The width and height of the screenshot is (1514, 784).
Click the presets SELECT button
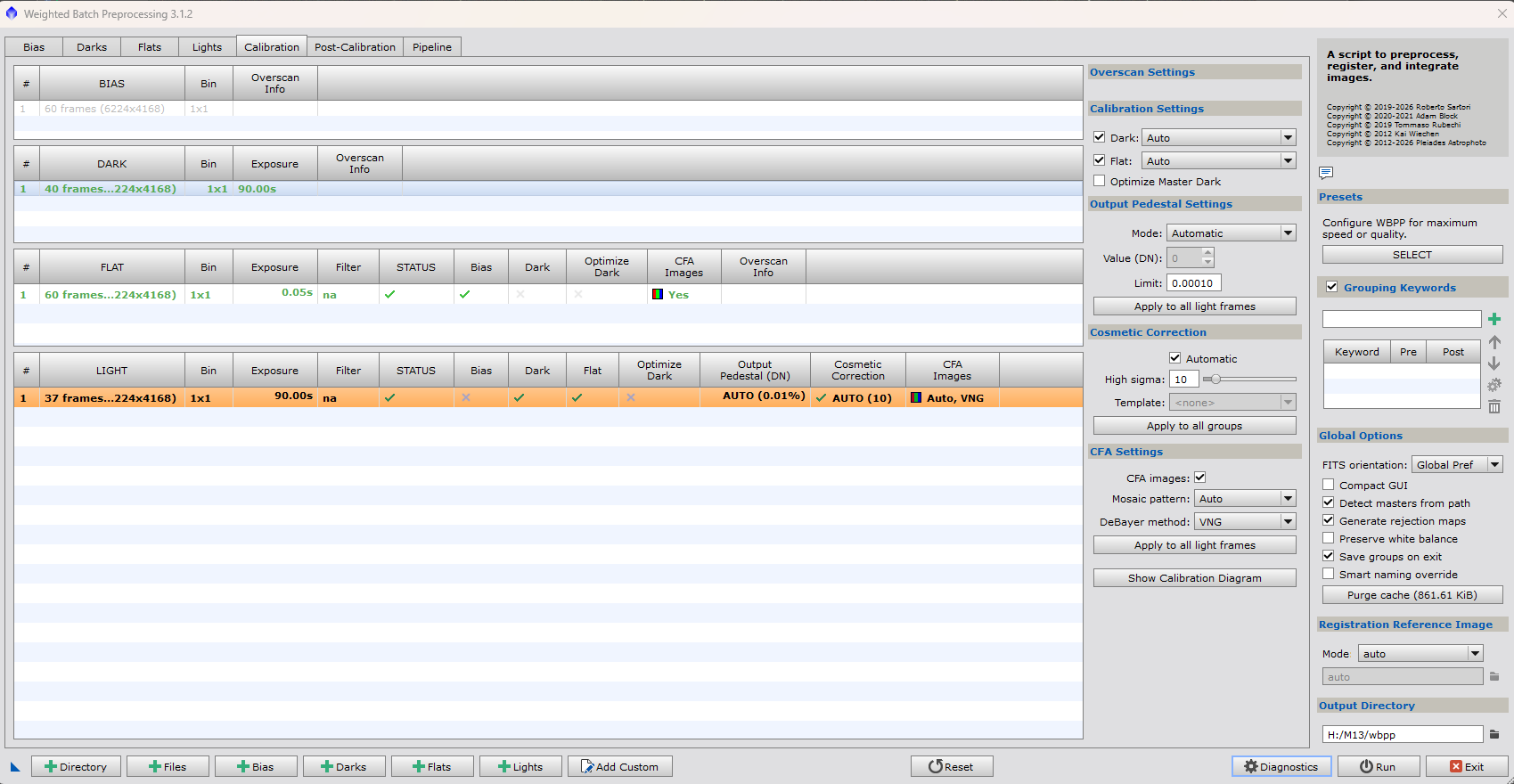pos(1412,255)
